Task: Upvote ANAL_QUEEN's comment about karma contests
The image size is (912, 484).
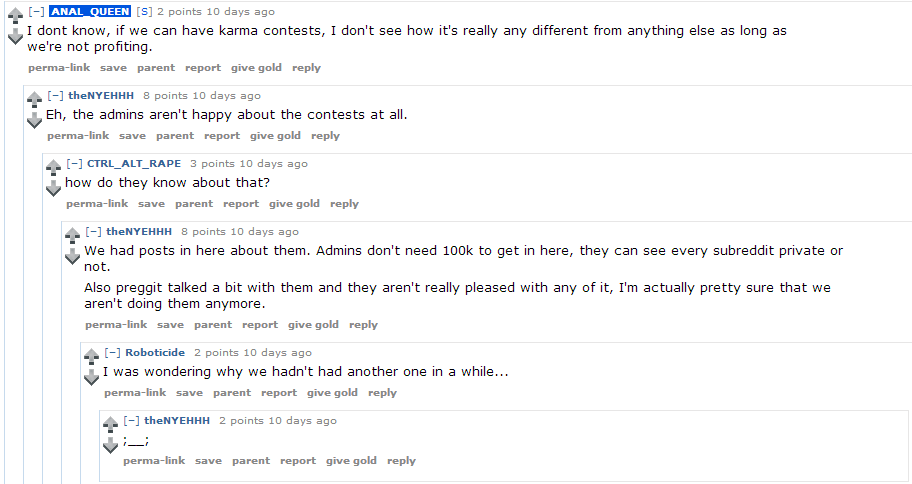Action: point(15,17)
